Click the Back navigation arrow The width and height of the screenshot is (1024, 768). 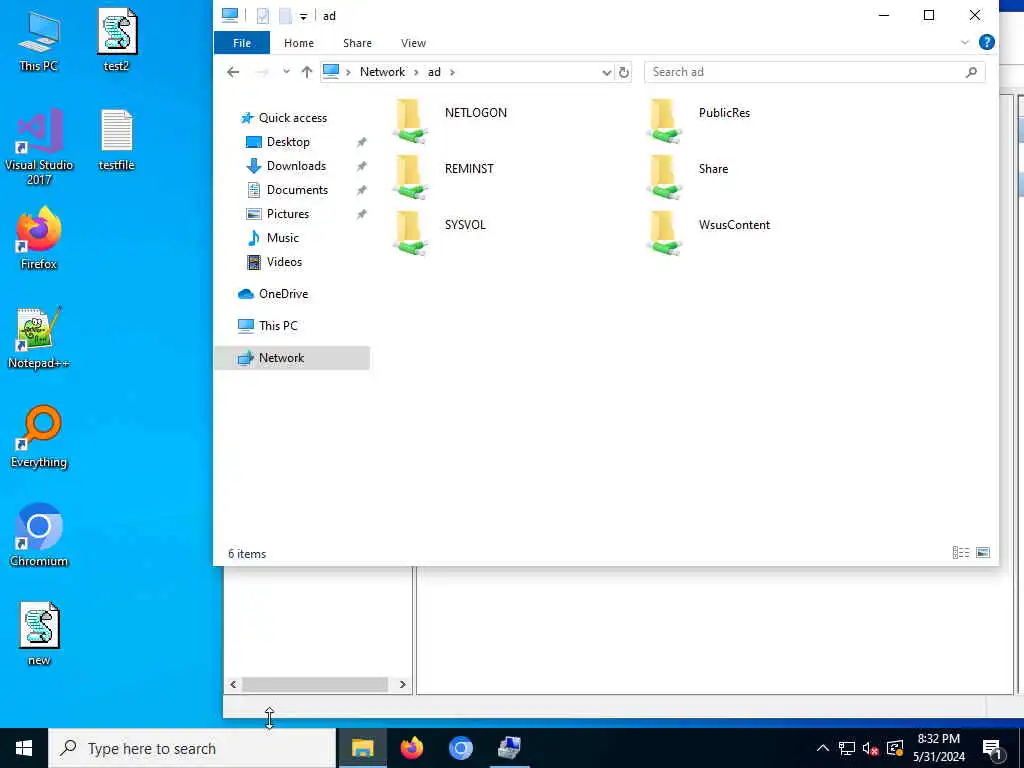(x=233, y=72)
